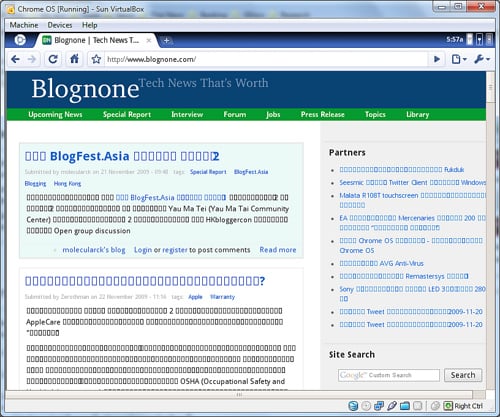This screenshot has height=417, width=500.
Task: Click the Chrome OS logo button
Action: point(20,40)
